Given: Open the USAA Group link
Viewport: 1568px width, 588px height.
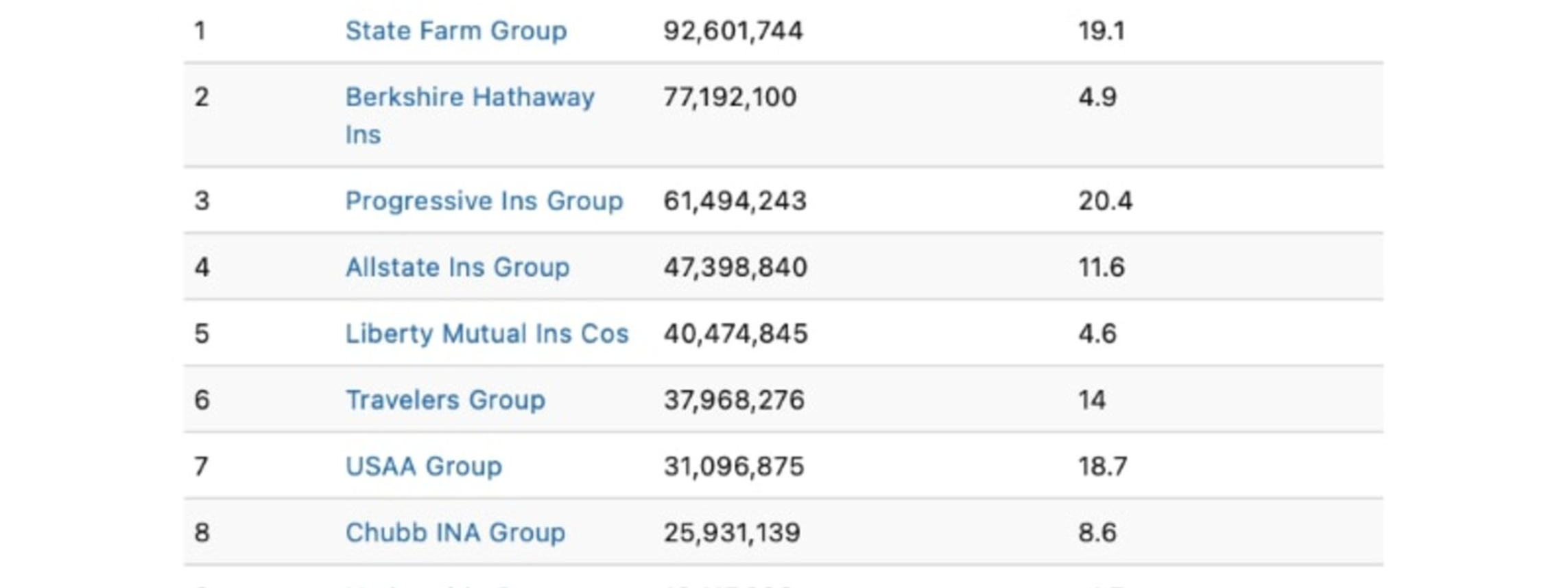Looking at the screenshot, I should 423,467.
